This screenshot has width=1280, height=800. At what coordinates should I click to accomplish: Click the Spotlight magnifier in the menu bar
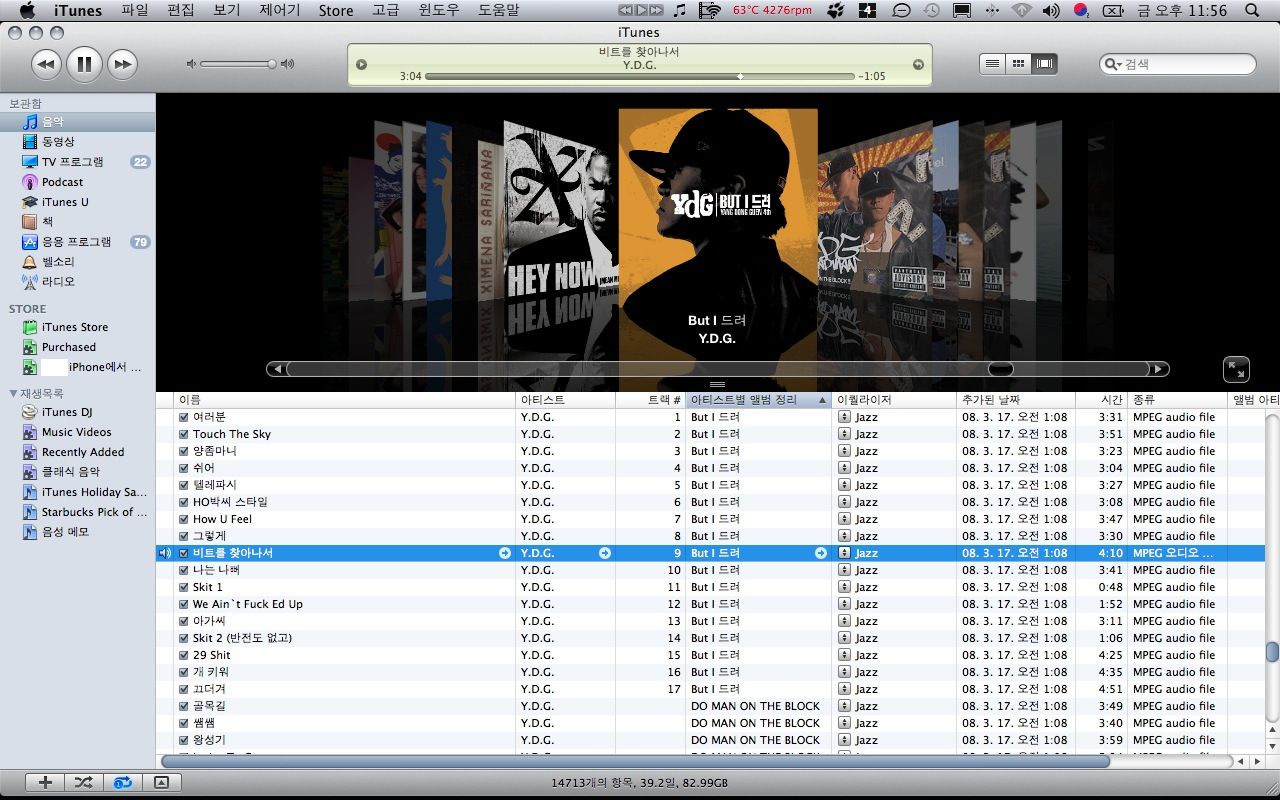(x=1253, y=10)
